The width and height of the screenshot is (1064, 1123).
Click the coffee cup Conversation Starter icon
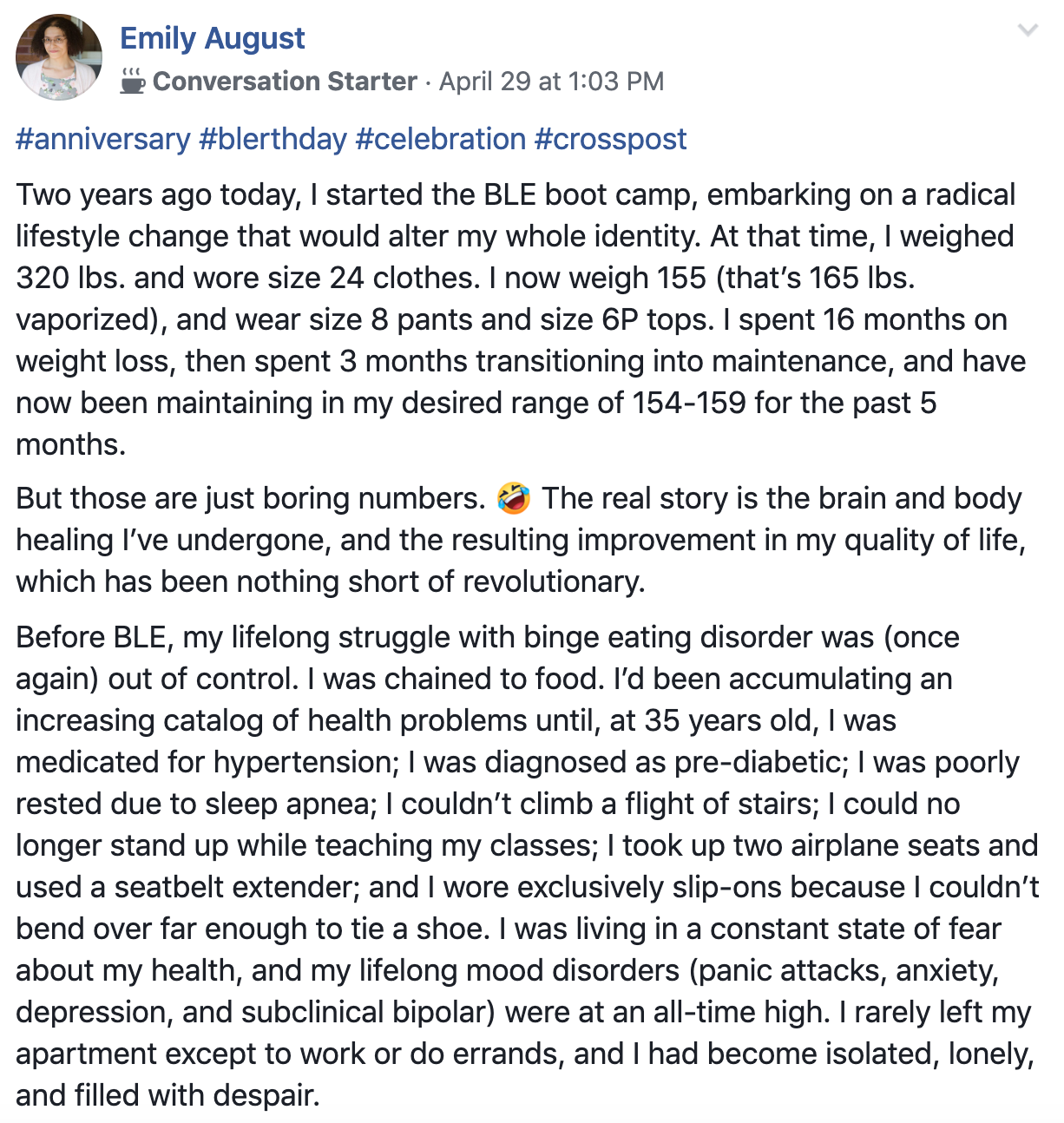(132, 81)
